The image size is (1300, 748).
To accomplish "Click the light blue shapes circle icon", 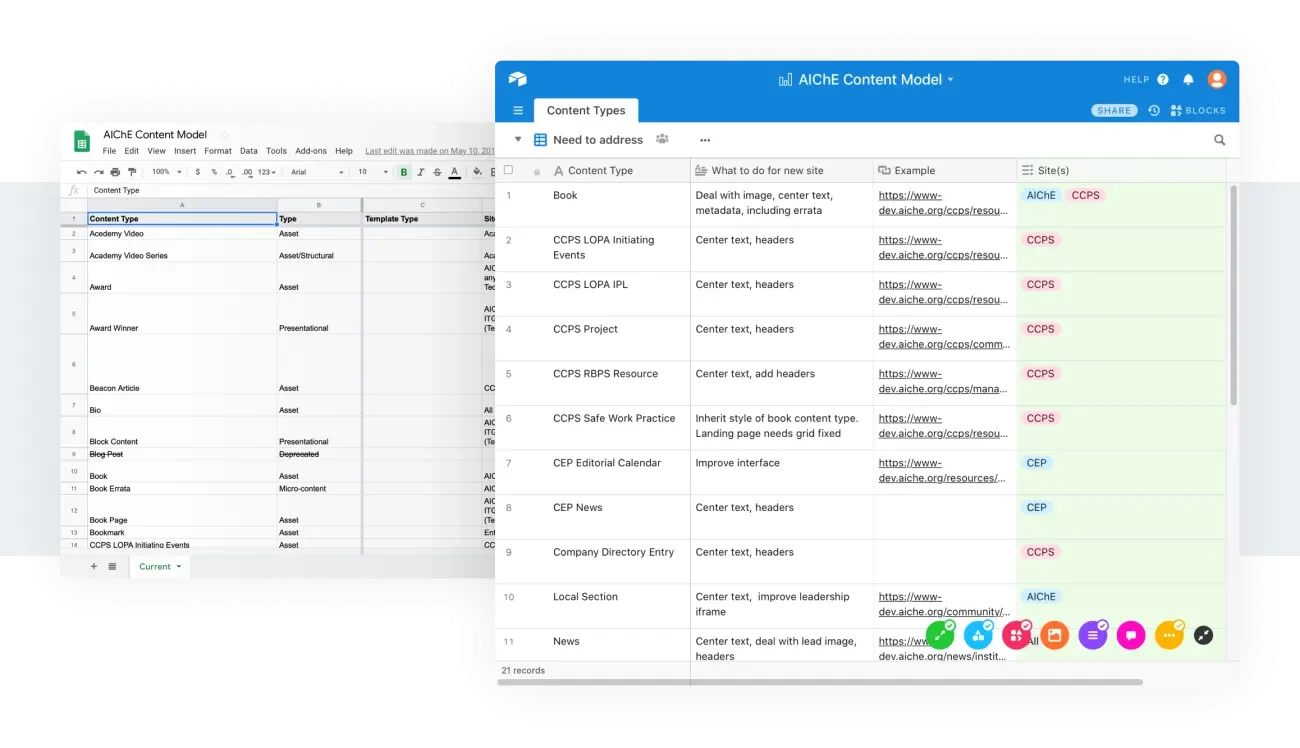I will coord(978,635).
